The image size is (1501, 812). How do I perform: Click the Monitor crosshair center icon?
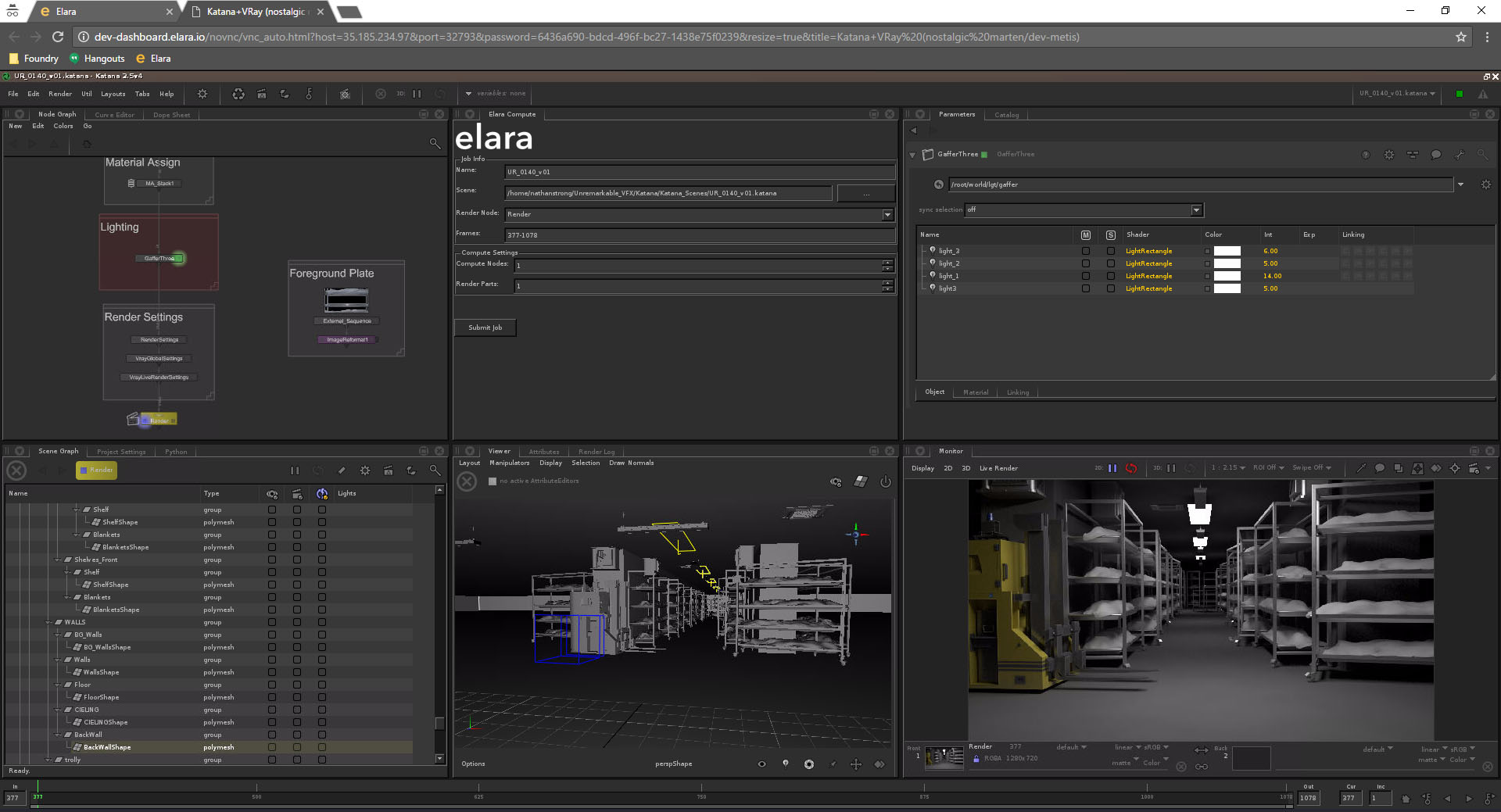coord(1455,468)
